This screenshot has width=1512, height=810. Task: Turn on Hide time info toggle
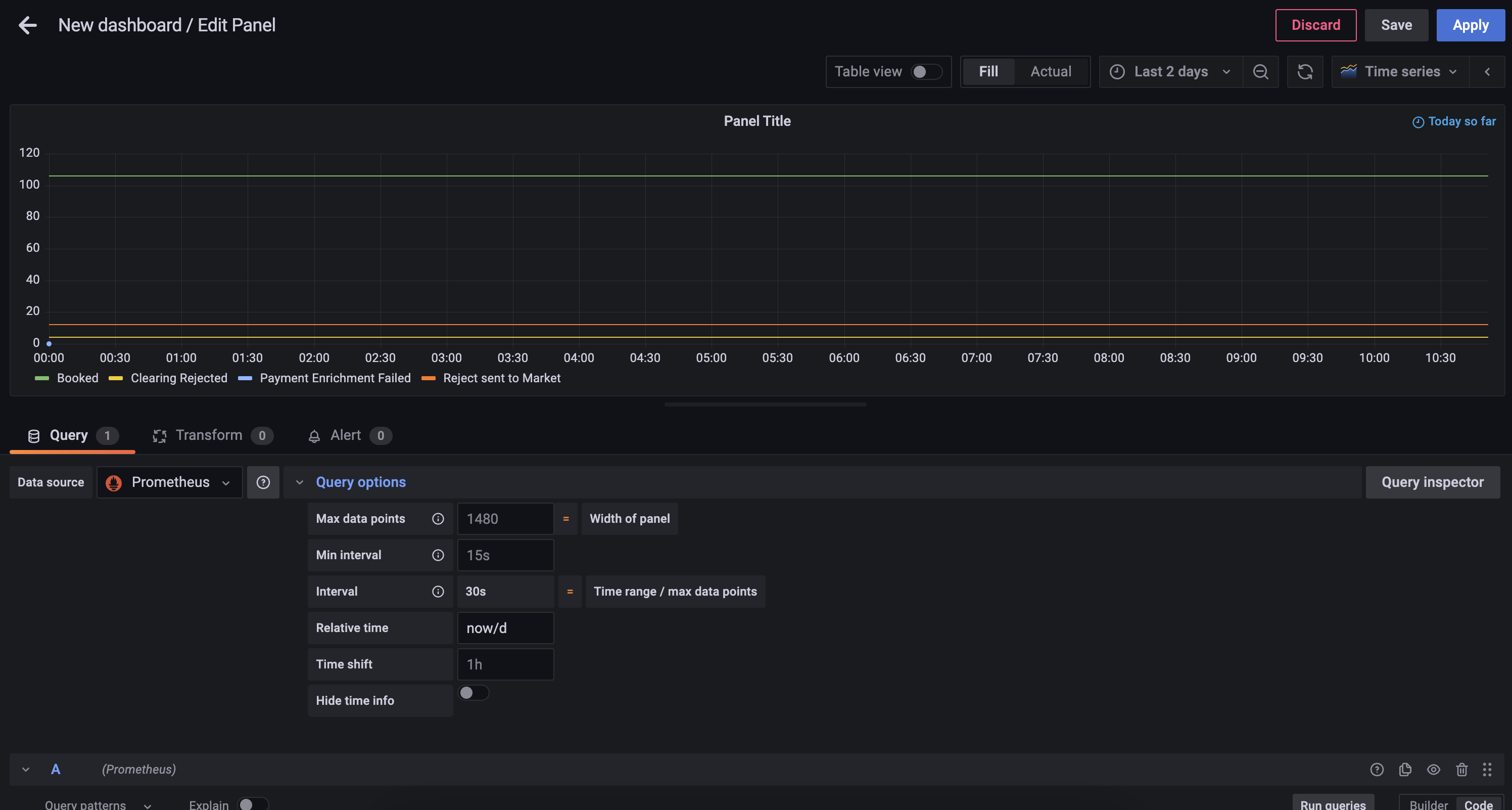[x=473, y=693]
